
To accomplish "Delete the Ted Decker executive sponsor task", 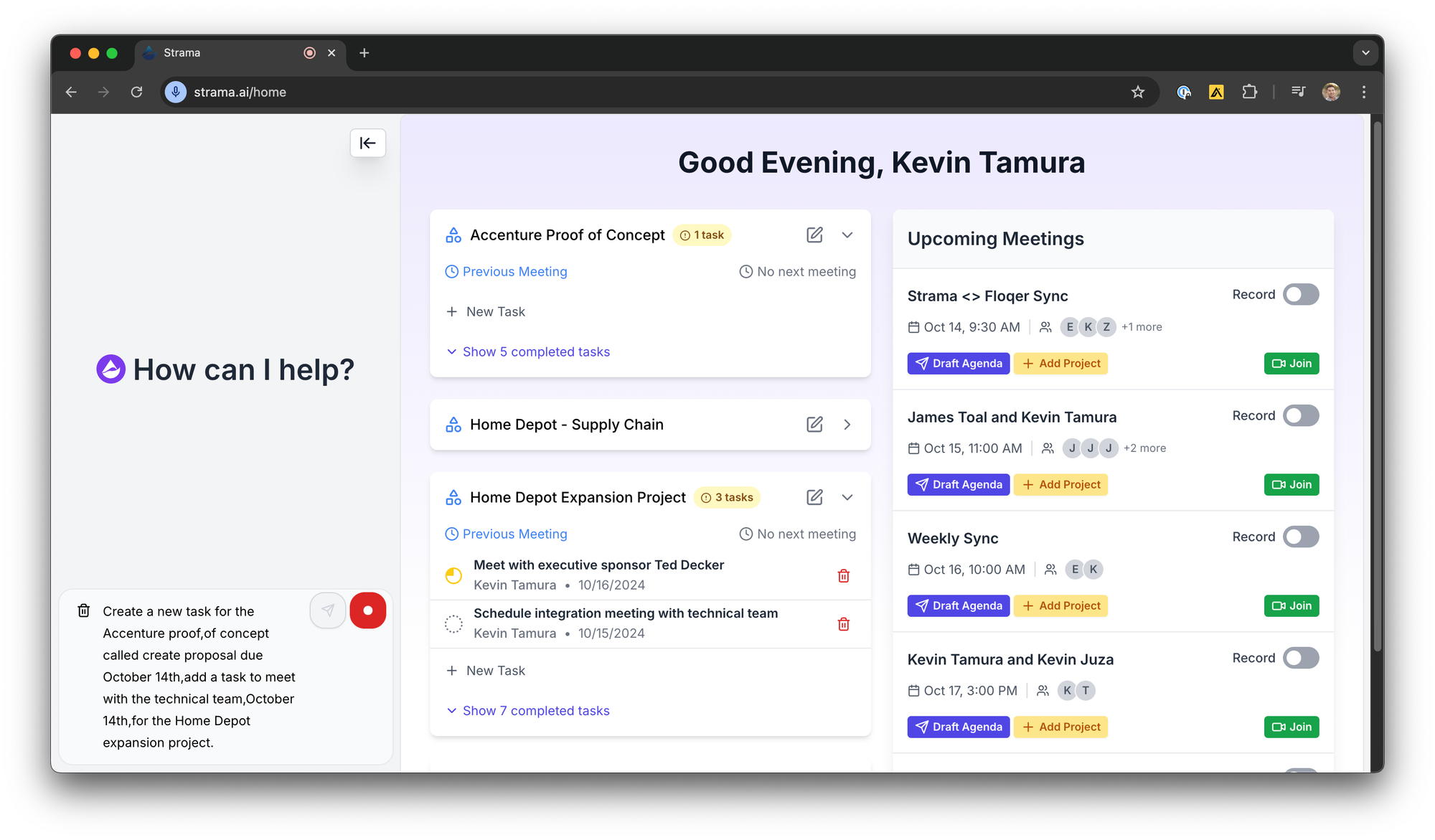I will click(843, 575).
